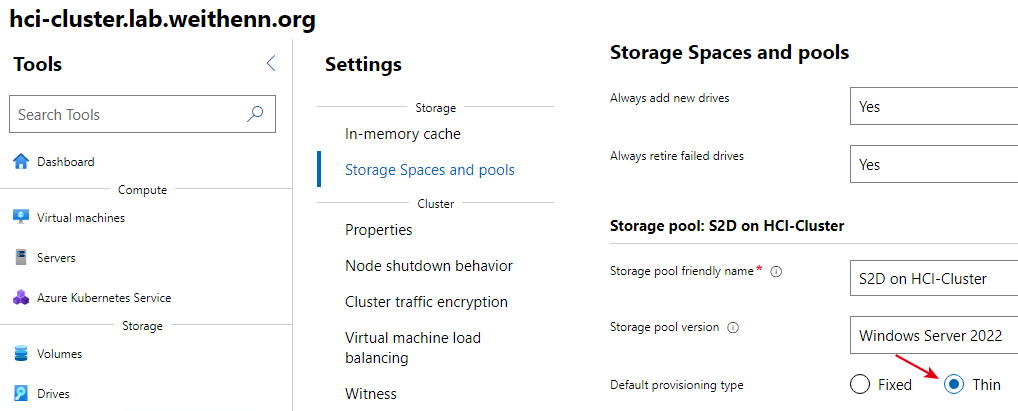Select the Thin provisioning type
Screen dimensions: 1018x411
point(954,384)
